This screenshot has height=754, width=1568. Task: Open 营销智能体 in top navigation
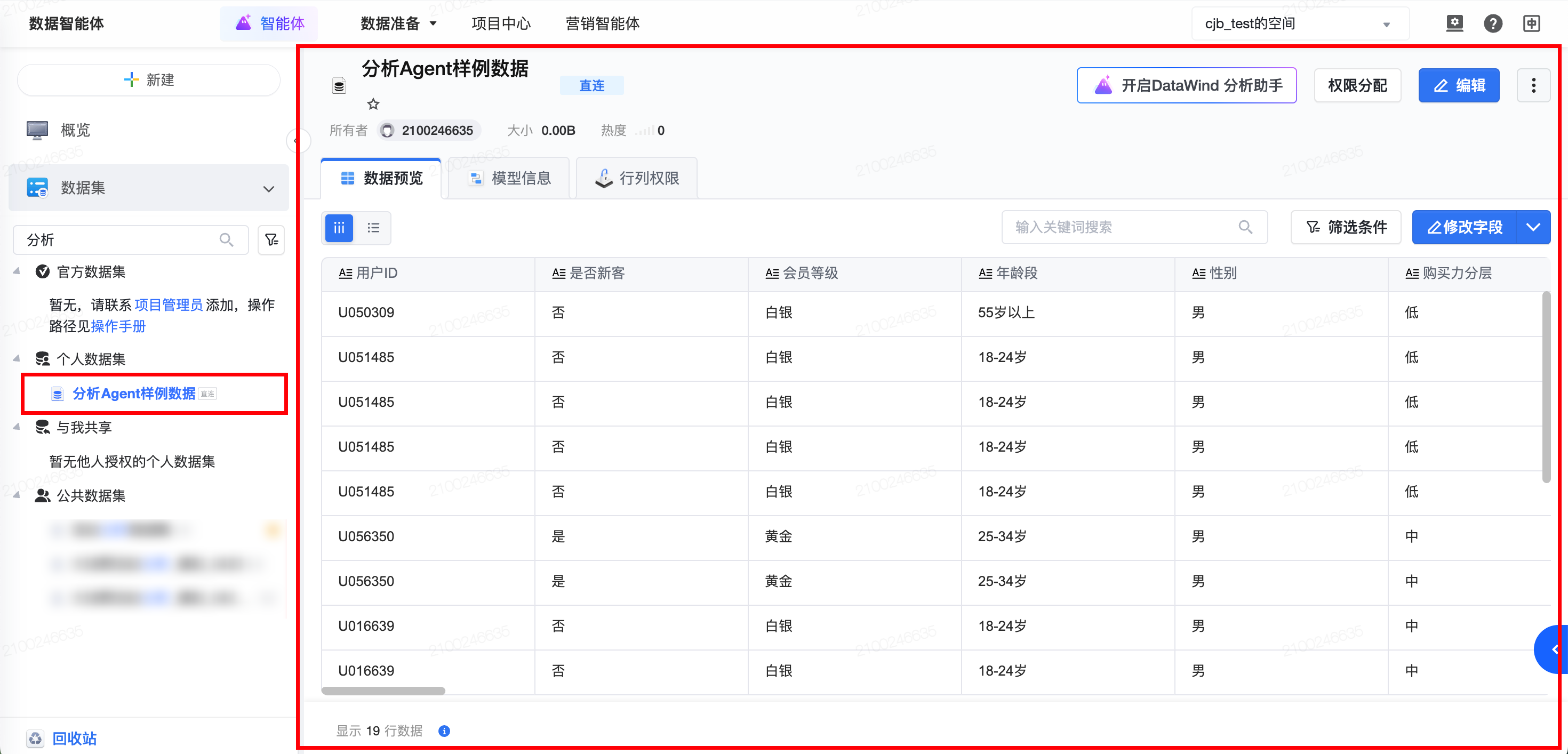603,24
